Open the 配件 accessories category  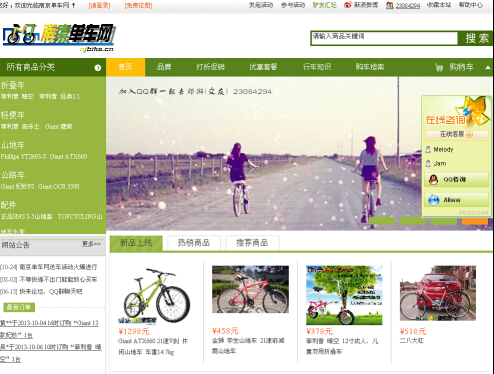click(9, 205)
